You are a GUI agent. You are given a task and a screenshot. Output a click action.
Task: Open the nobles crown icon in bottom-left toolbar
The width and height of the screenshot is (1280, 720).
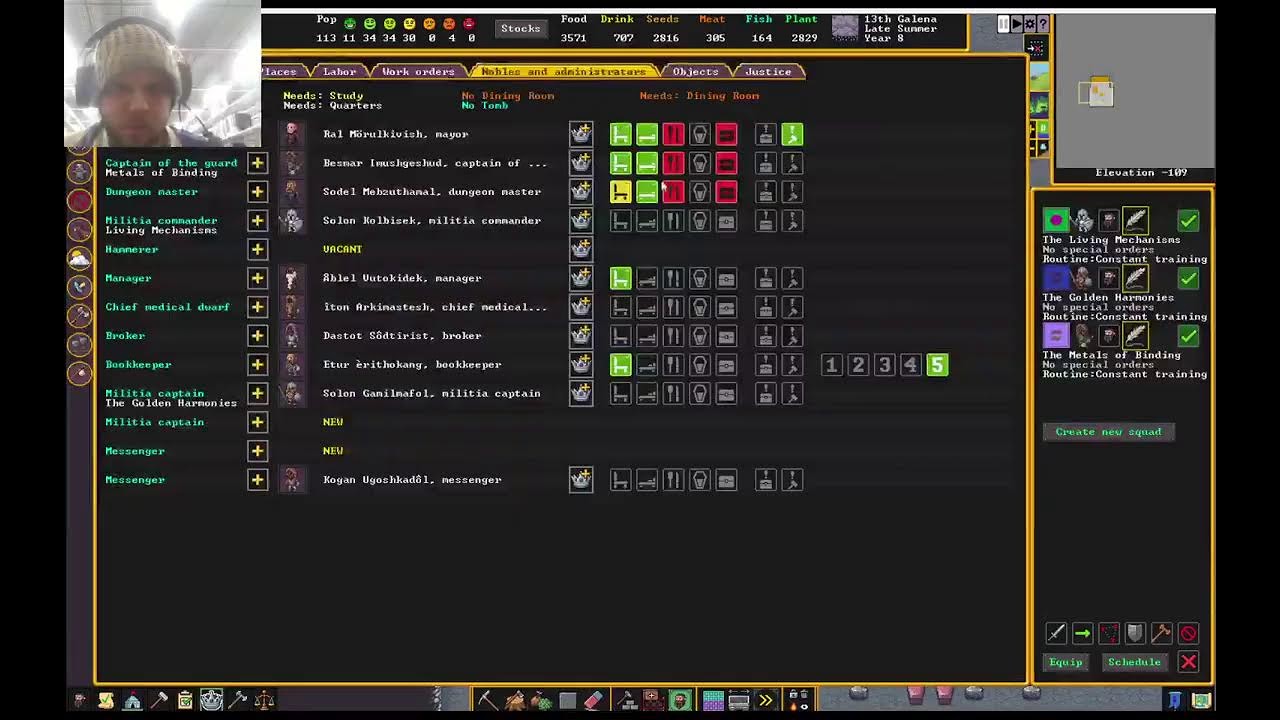coord(211,700)
